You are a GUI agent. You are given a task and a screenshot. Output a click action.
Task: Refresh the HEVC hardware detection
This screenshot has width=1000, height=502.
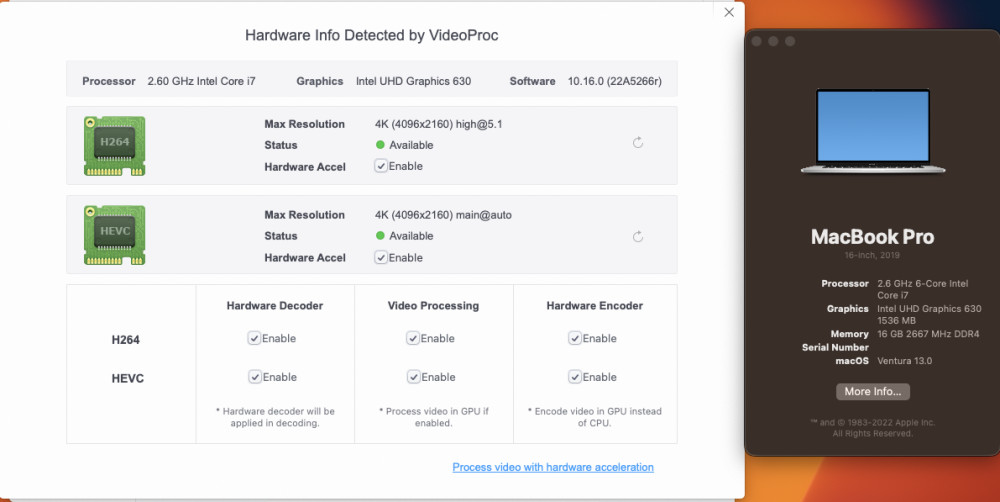point(638,237)
